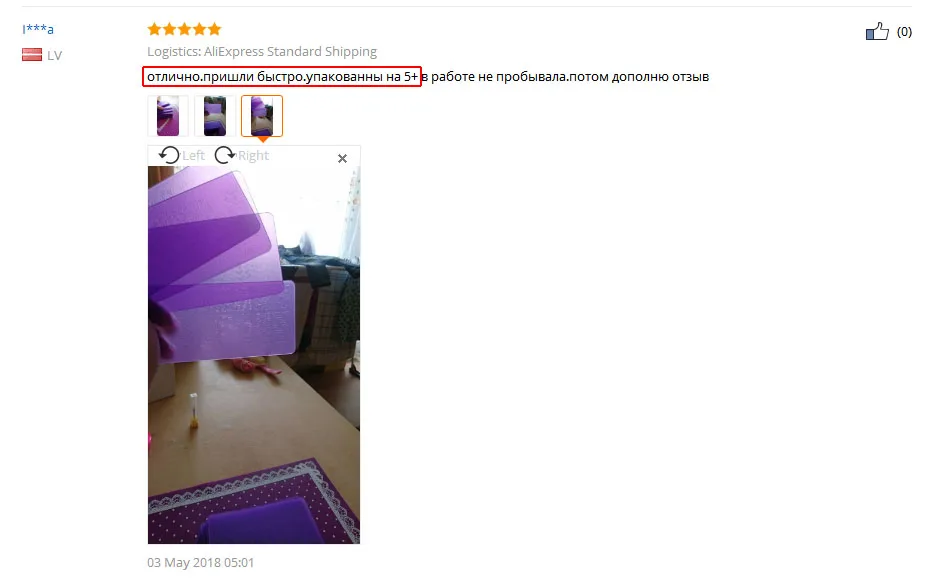Click the enlarged purple cards photo
Image resolution: width=927 pixels, height=578 pixels.
click(x=254, y=355)
